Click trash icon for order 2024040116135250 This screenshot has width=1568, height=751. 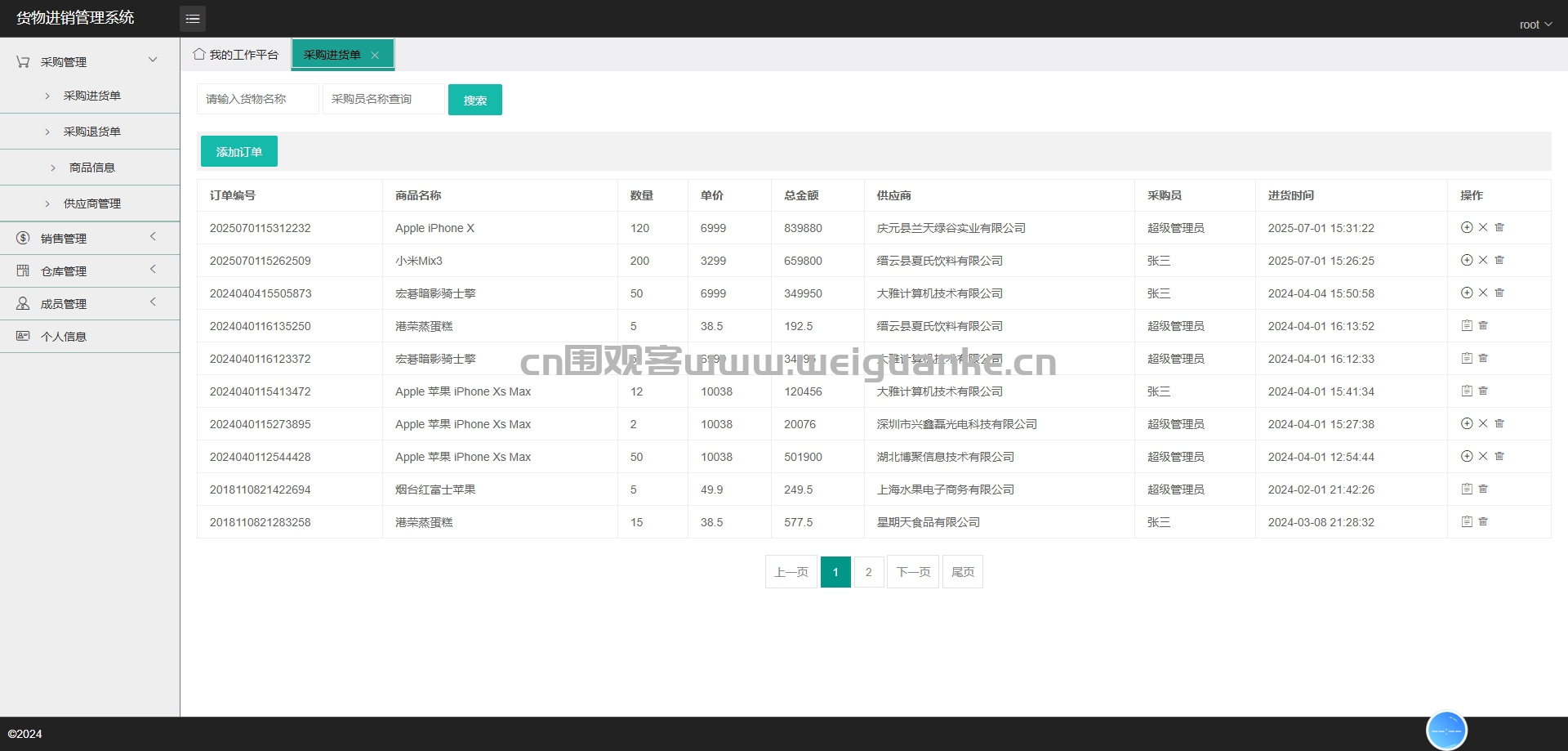tap(1483, 326)
